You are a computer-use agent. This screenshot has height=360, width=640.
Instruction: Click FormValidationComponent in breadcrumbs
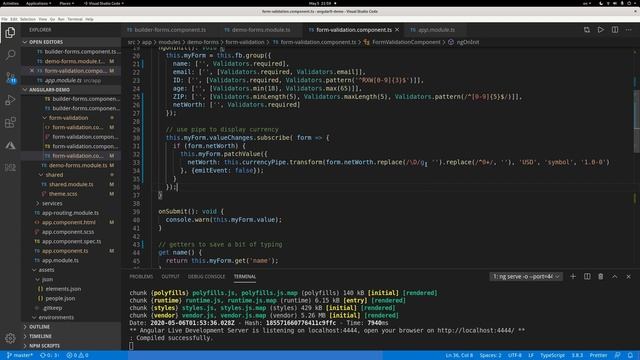click(406, 42)
